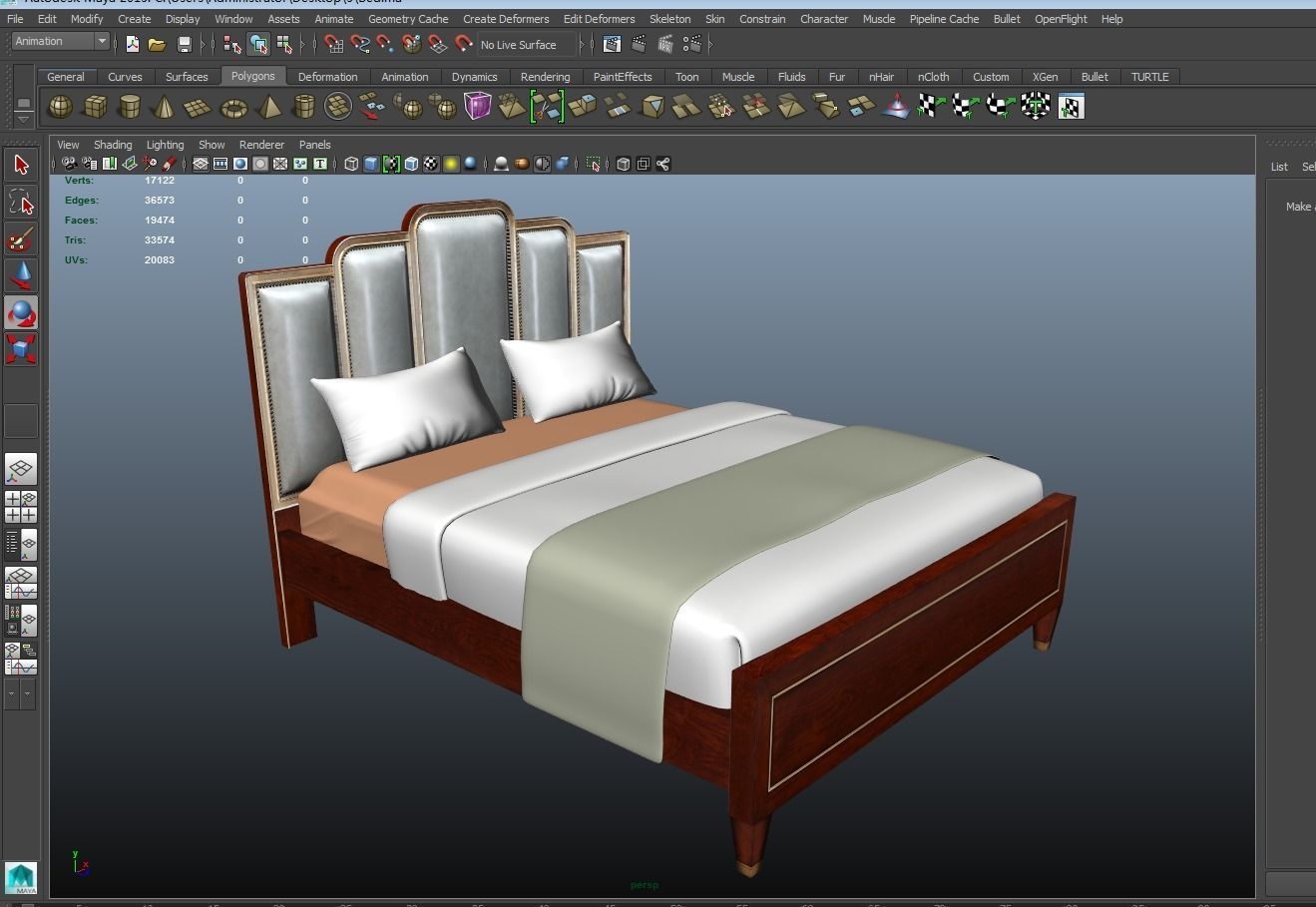
Task: Toggle Select by hierarchy mode
Action: point(232,44)
